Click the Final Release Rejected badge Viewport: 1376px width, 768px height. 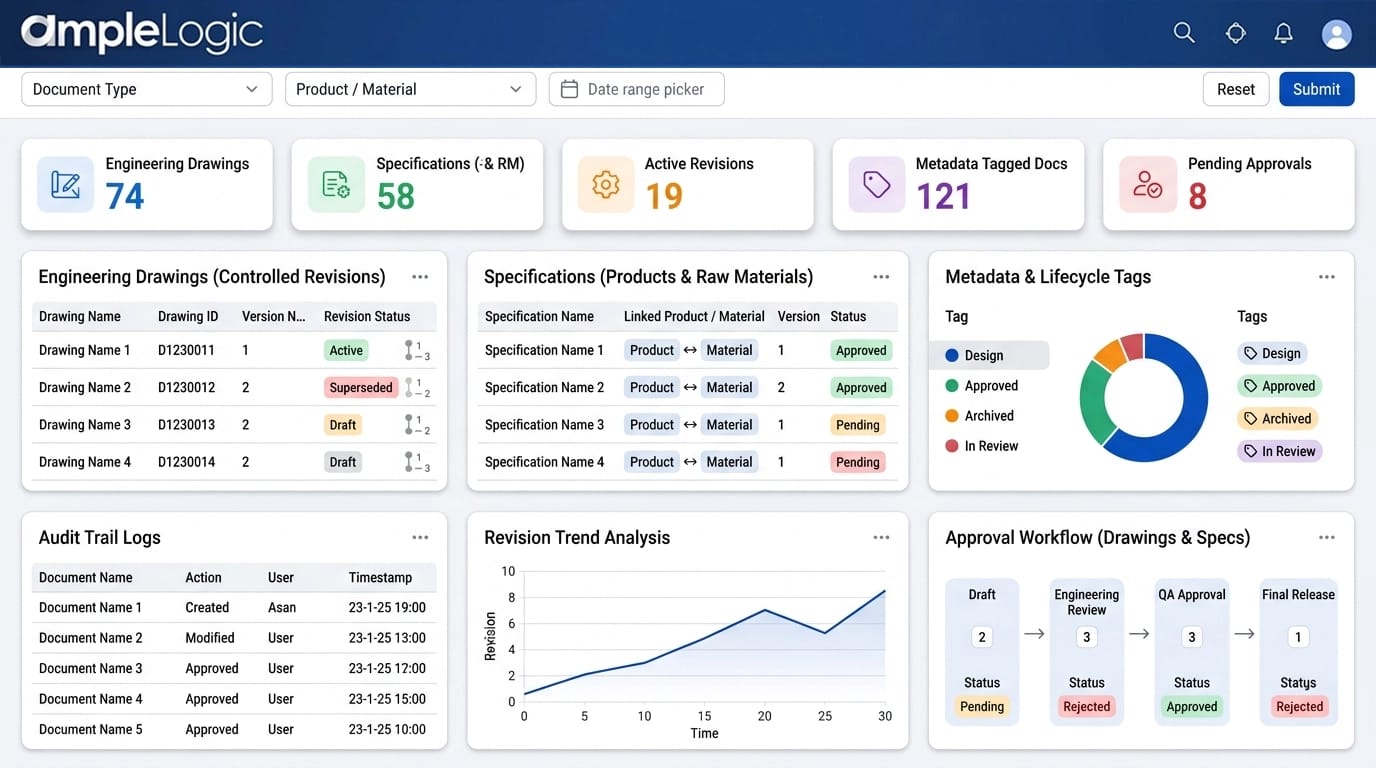click(1300, 706)
